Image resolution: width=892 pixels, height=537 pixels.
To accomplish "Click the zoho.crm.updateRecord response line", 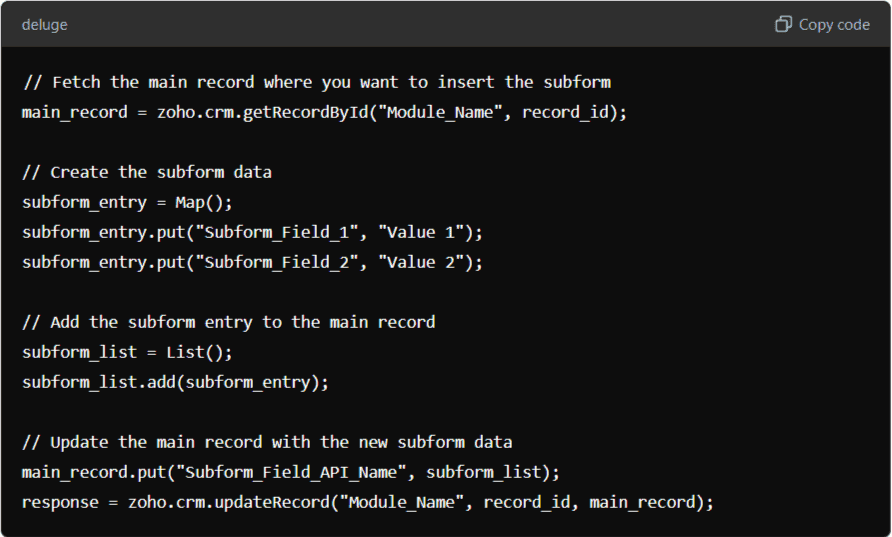I will pyautogui.click(x=367, y=503).
